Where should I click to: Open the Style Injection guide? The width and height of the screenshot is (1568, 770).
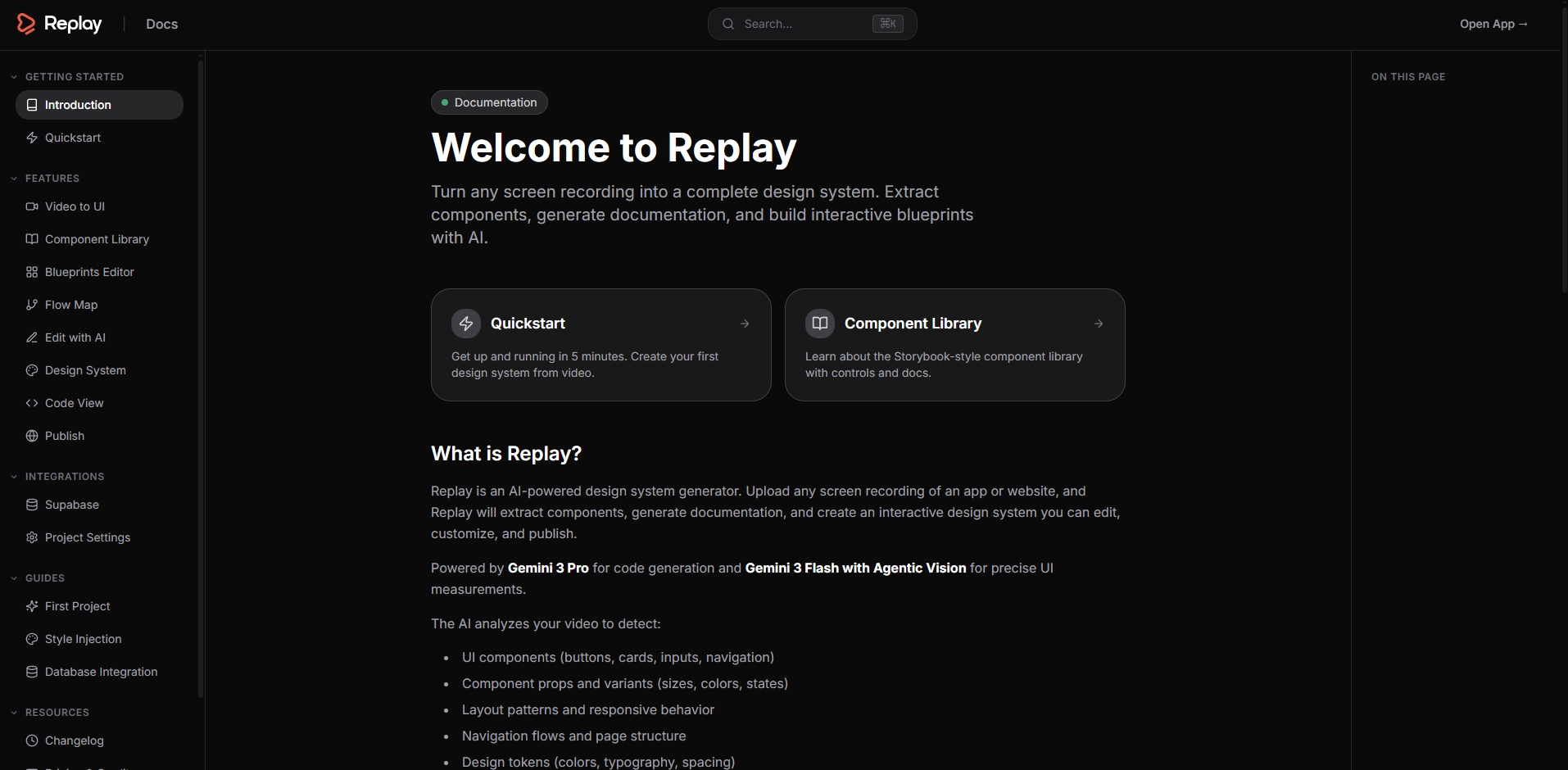pos(99,639)
